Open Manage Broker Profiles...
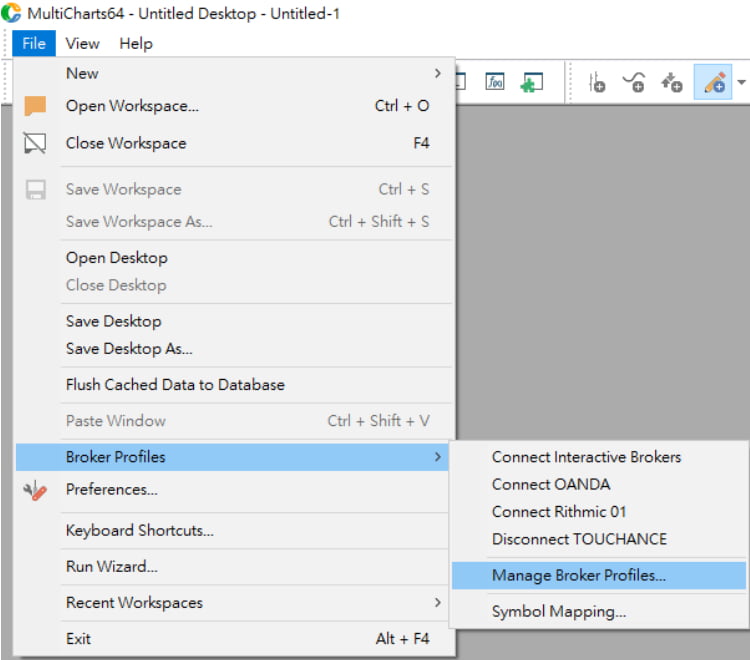 pos(599,575)
